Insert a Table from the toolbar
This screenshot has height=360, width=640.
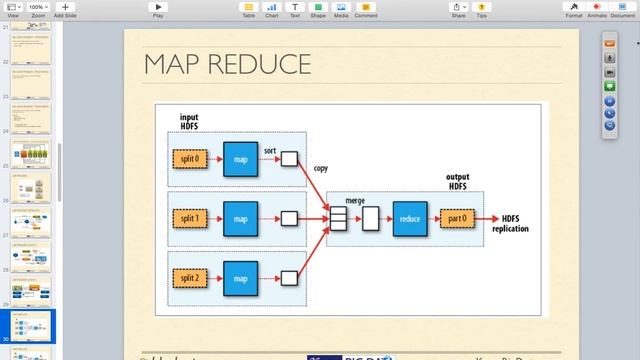(x=249, y=7)
